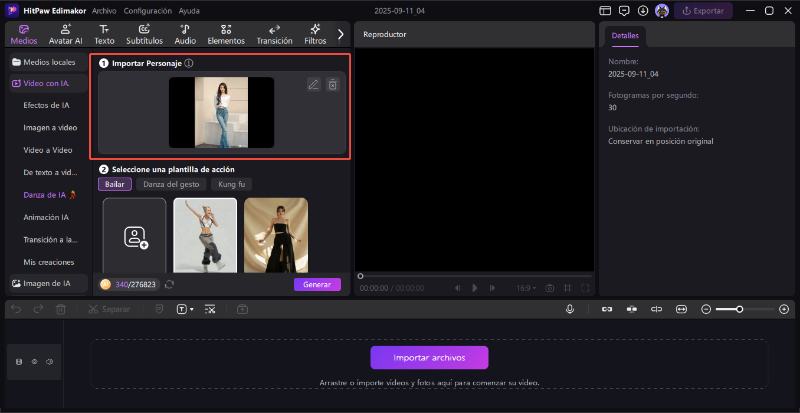The width and height of the screenshot is (800, 413).
Task: Delete the imported character image
Action: click(x=333, y=85)
